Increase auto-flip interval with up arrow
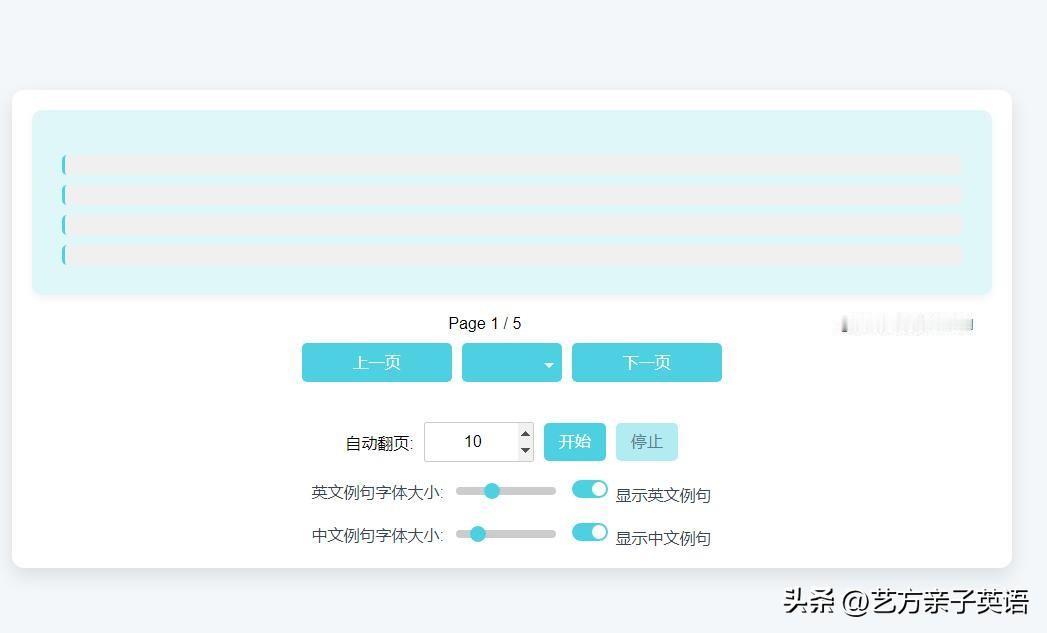The image size is (1047, 633). point(526,433)
